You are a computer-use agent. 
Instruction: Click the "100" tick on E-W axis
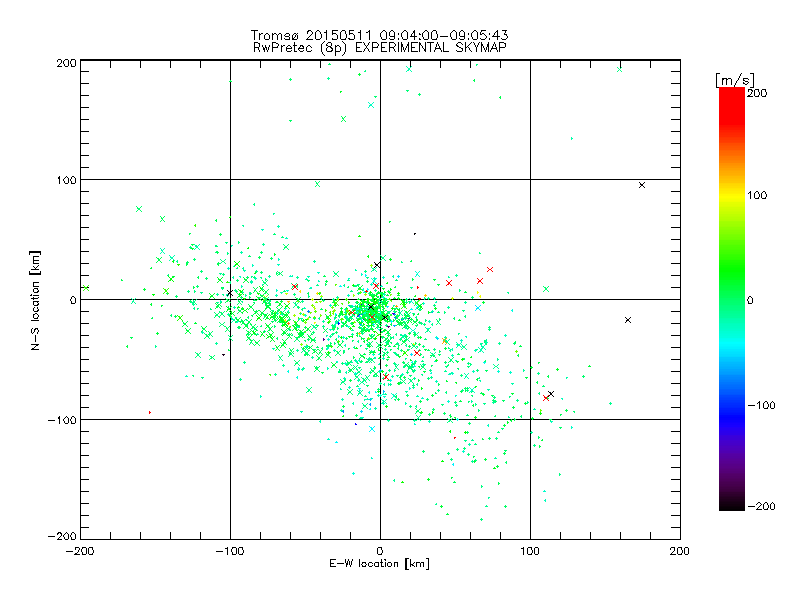tap(530, 551)
